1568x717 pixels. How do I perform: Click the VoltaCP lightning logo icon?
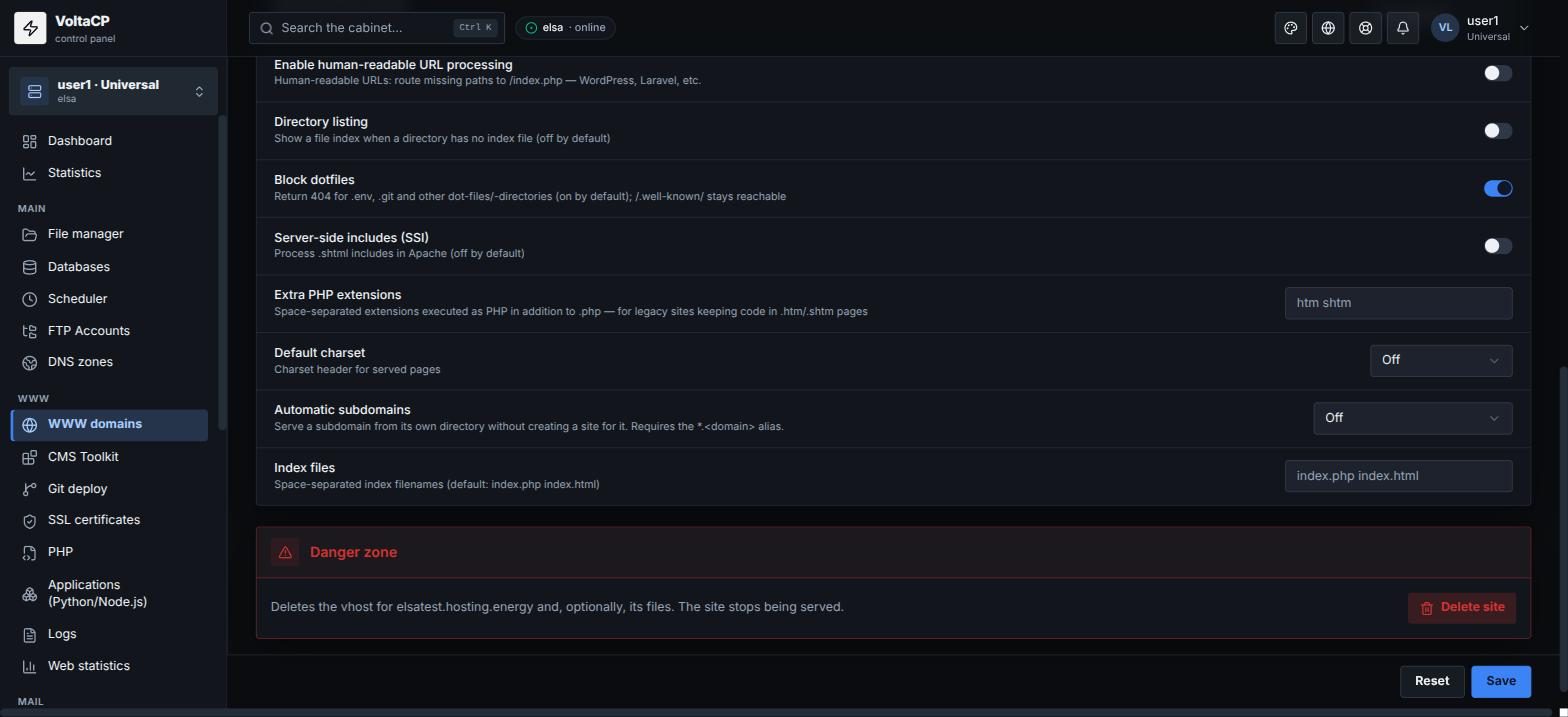(x=30, y=28)
